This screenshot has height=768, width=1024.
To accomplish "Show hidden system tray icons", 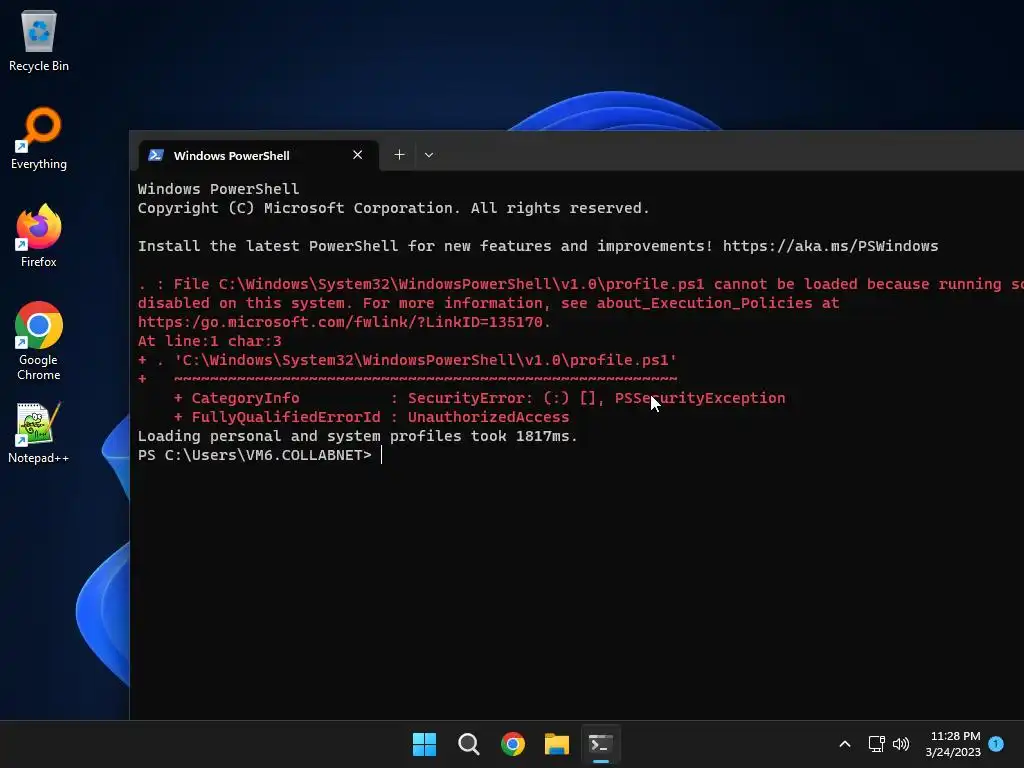I will [844, 744].
